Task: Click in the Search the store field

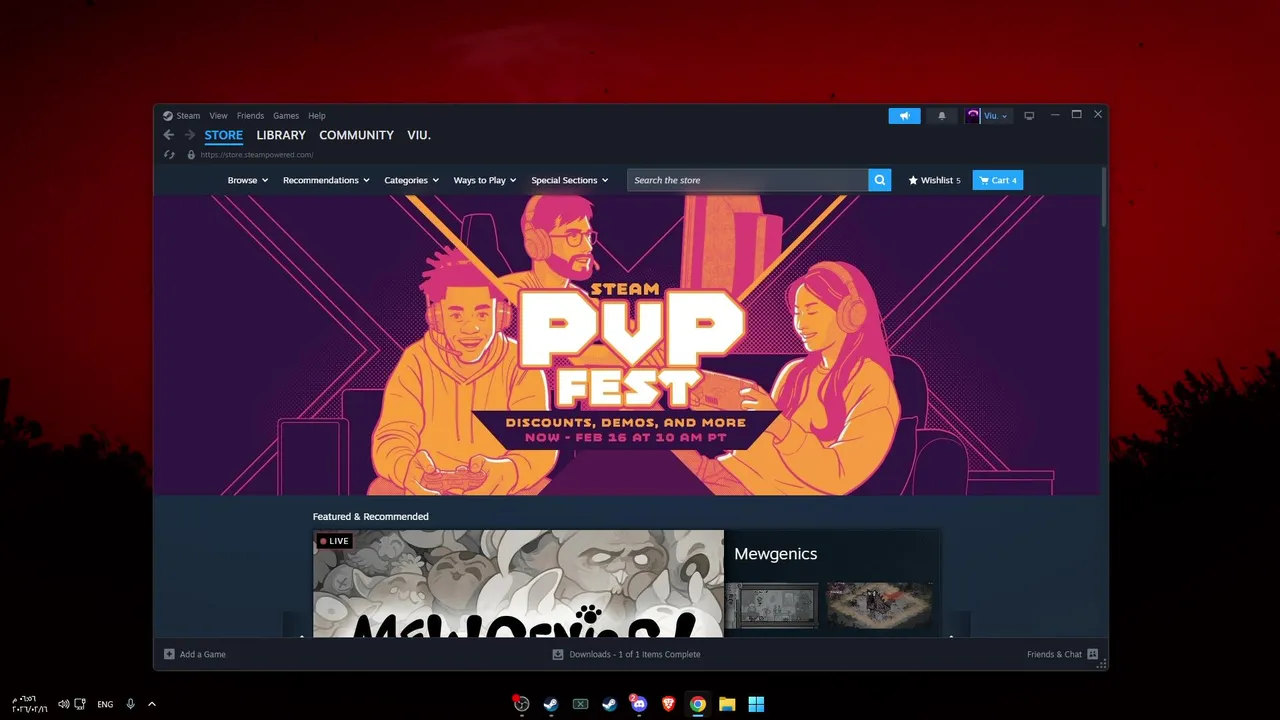Action: click(x=748, y=180)
